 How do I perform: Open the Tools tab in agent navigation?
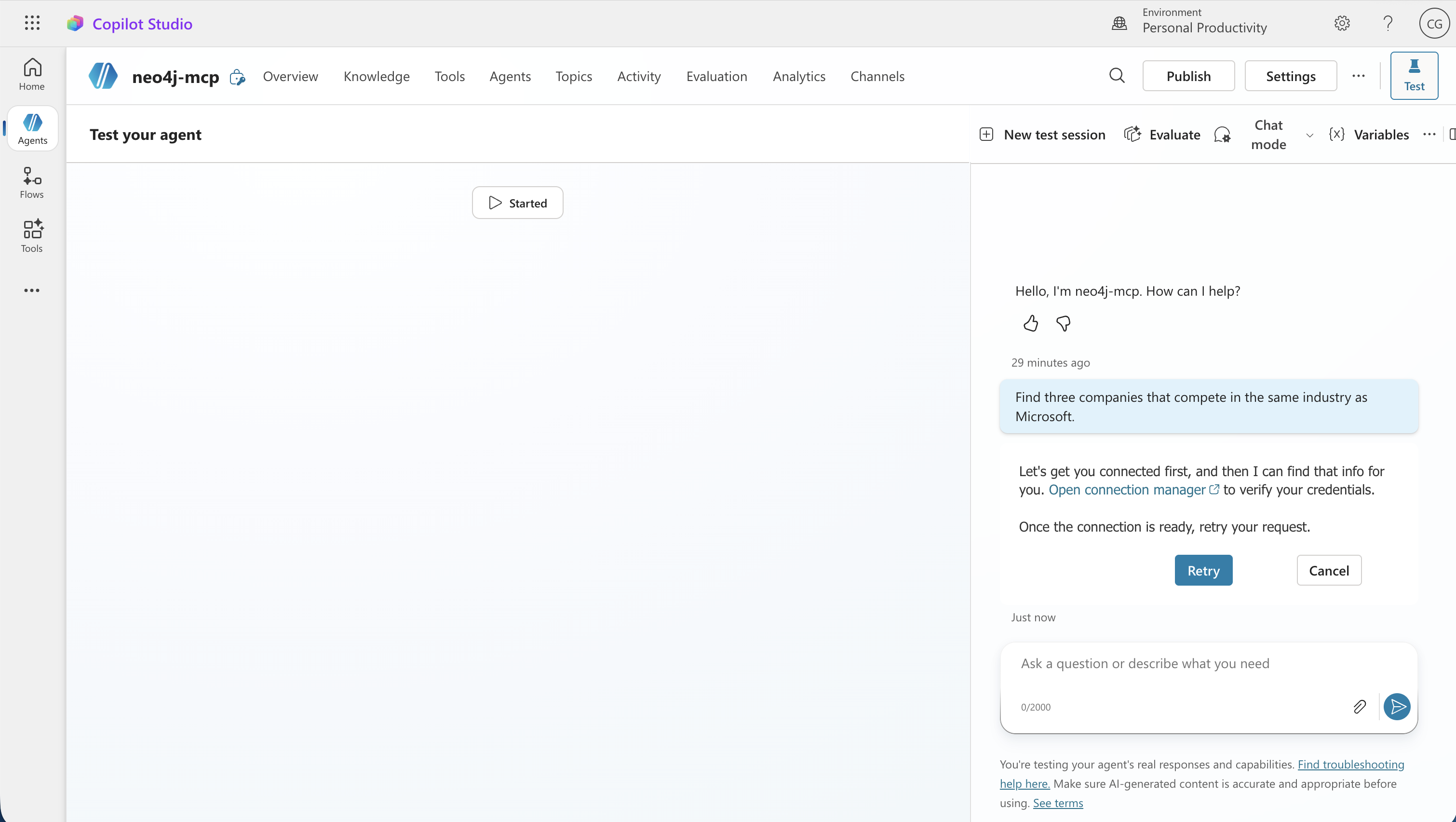450,76
